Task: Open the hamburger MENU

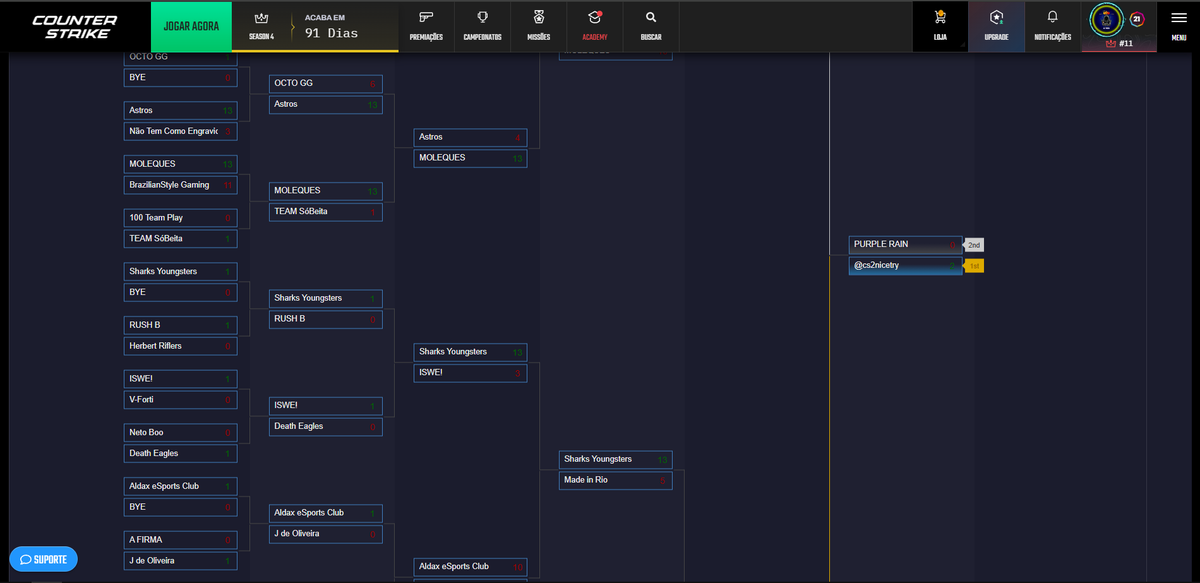Action: coord(1179,26)
